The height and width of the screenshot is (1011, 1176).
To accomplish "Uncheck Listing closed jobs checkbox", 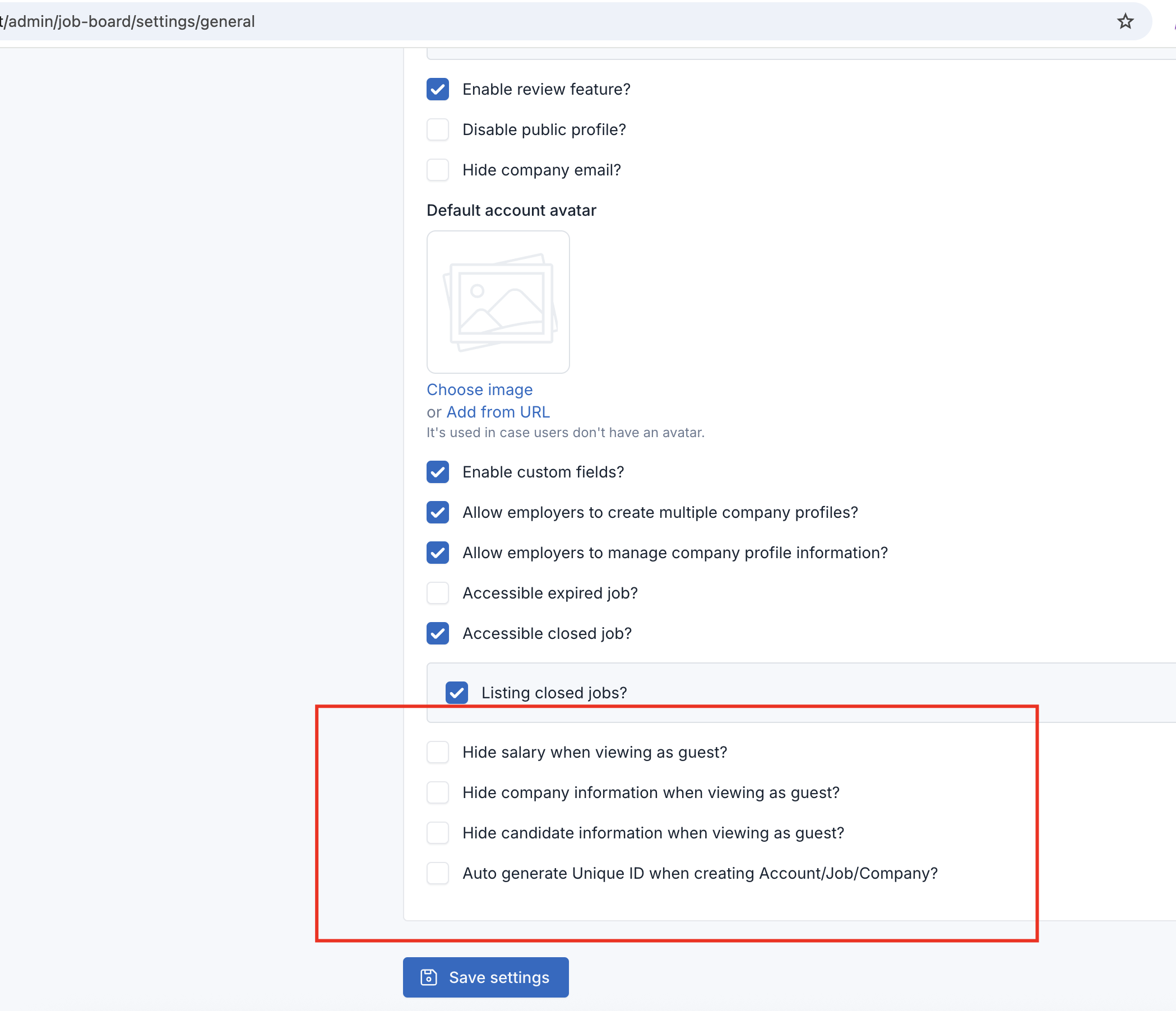I will pos(457,693).
